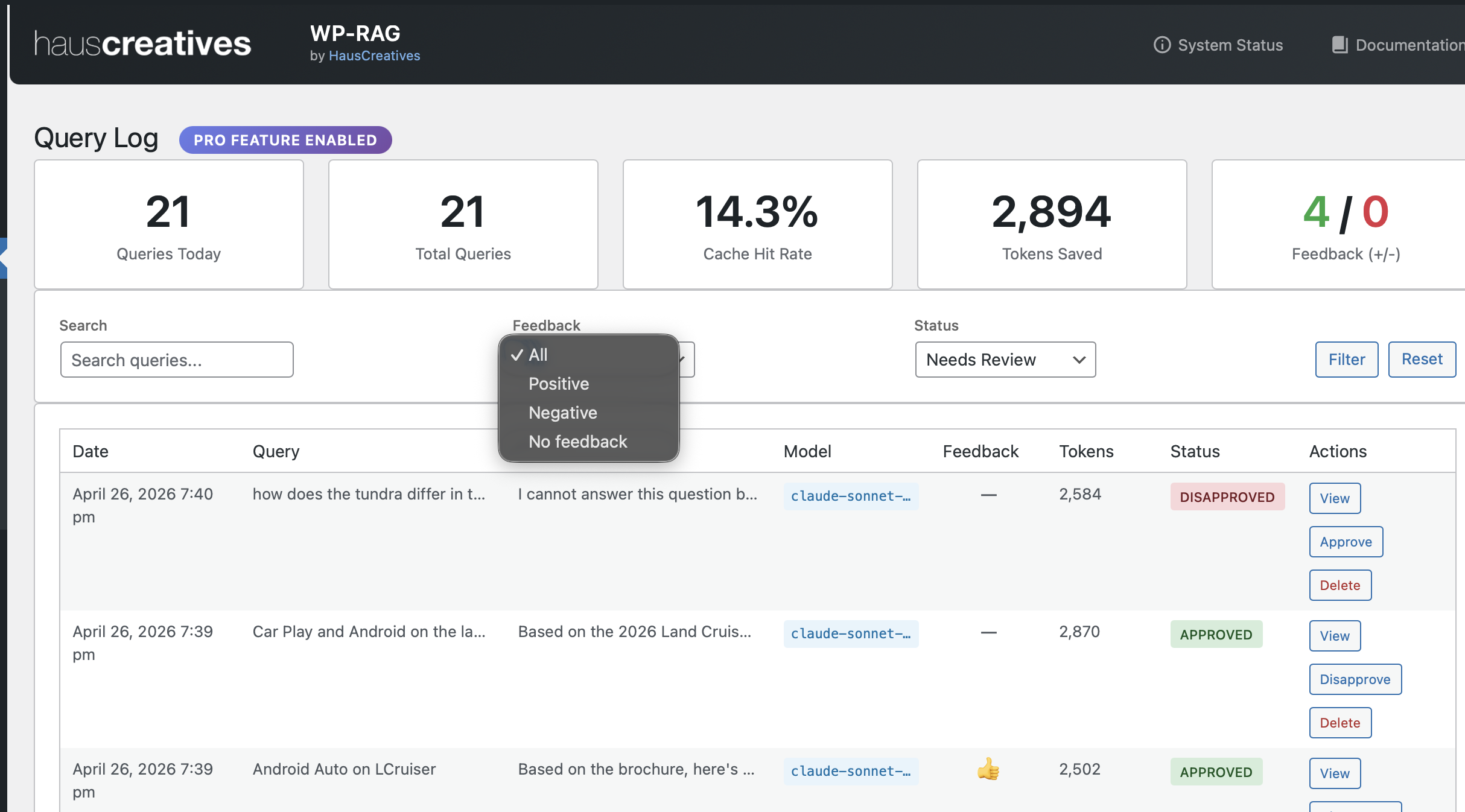This screenshot has width=1465, height=812.
Task: Click response 'I cannot answer this question b...'
Action: tap(638, 494)
